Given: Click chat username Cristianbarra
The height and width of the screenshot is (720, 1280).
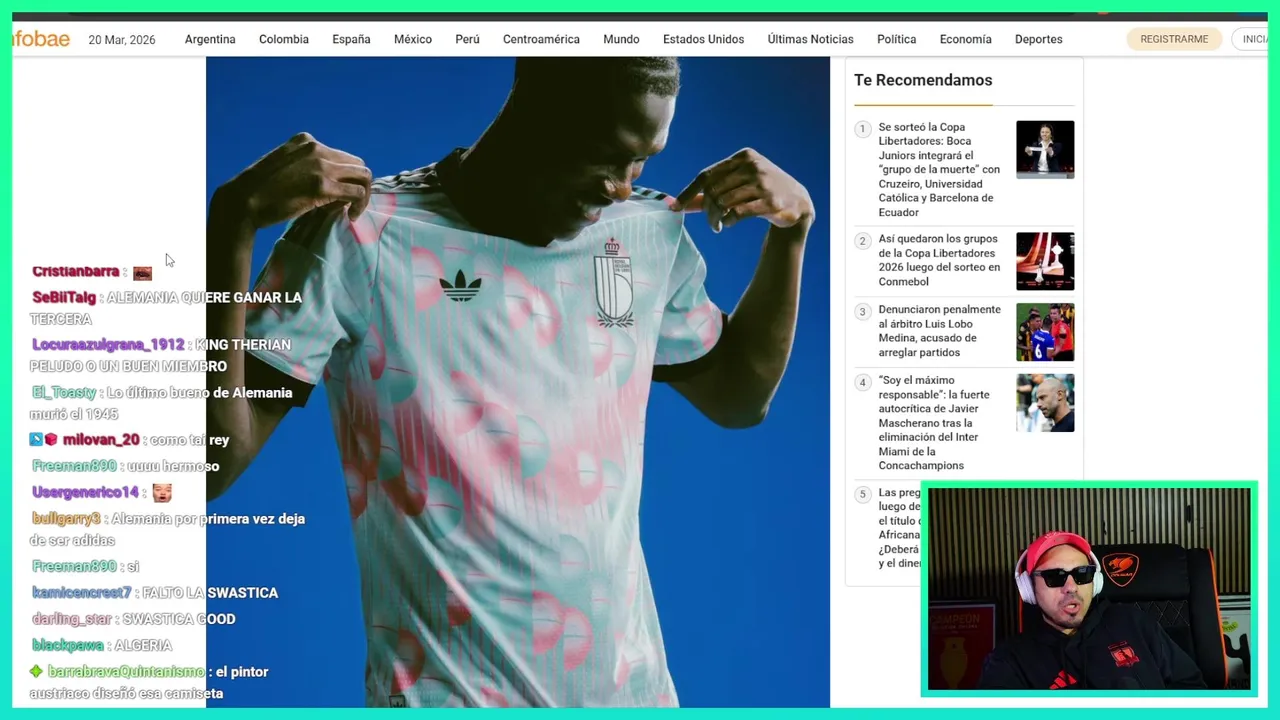Looking at the screenshot, I should tap(76, 272).
